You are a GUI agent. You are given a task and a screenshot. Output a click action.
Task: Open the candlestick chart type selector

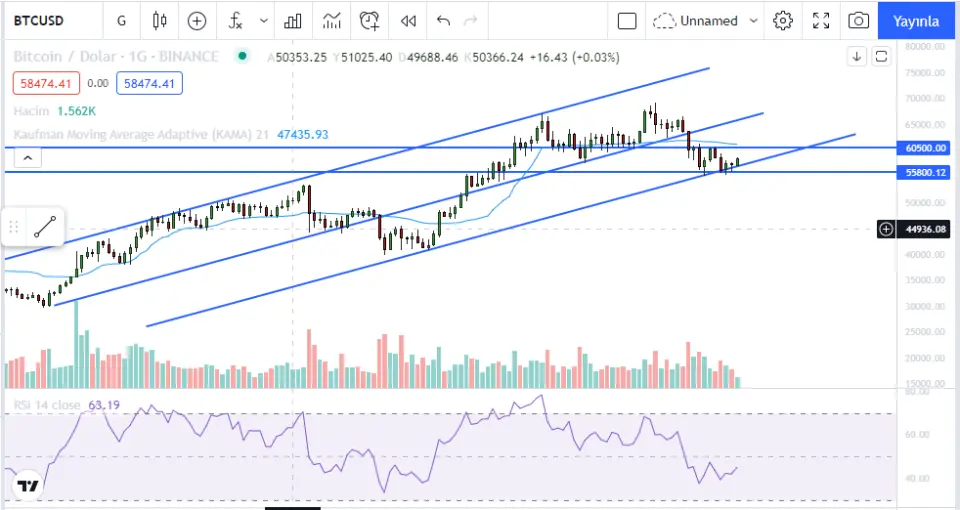coord(160,20)
